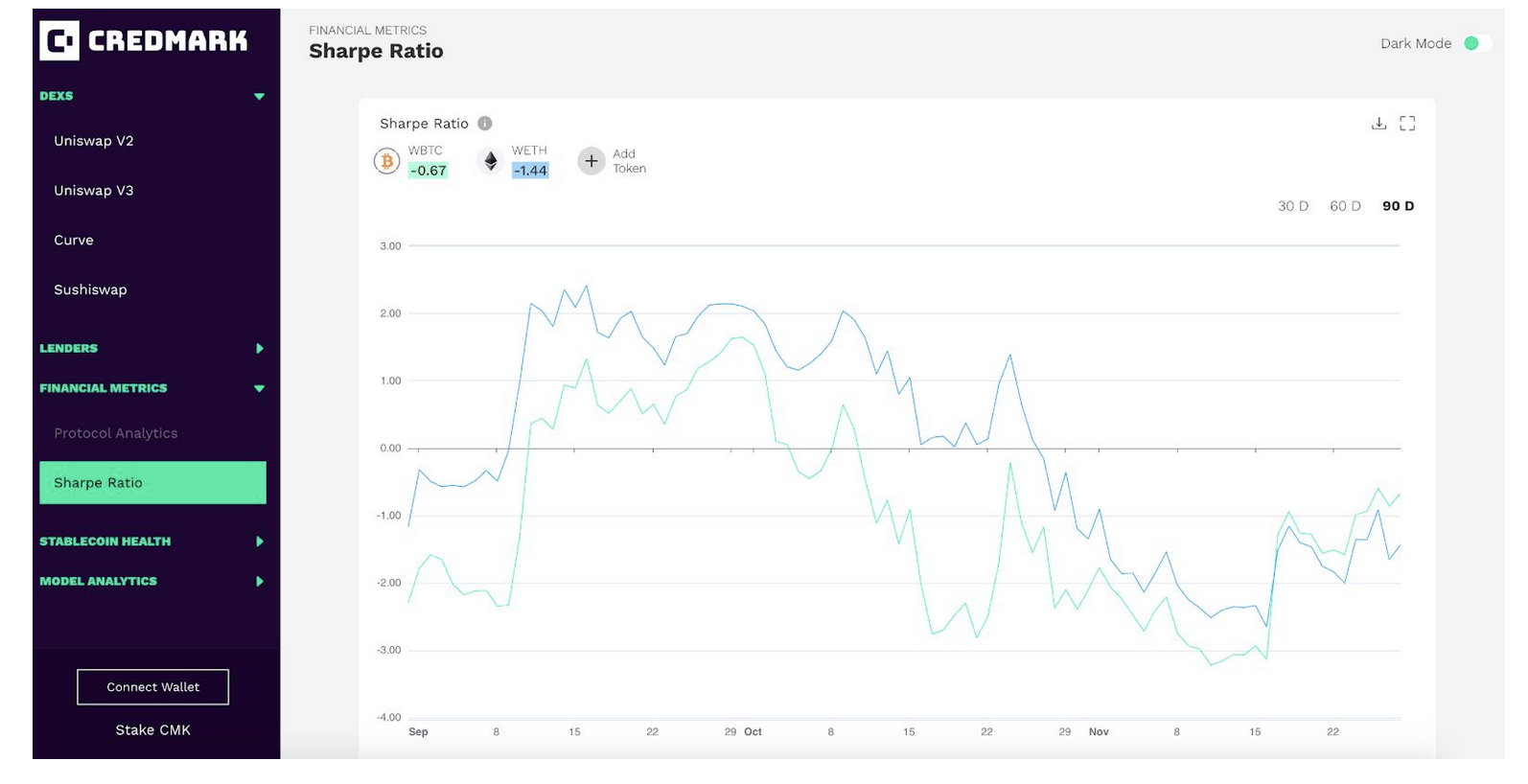Image resolution: width=1528 pixels, height=784 pixels.
Task: Click the 3.00 y-axis label
Action: (390, 246)
